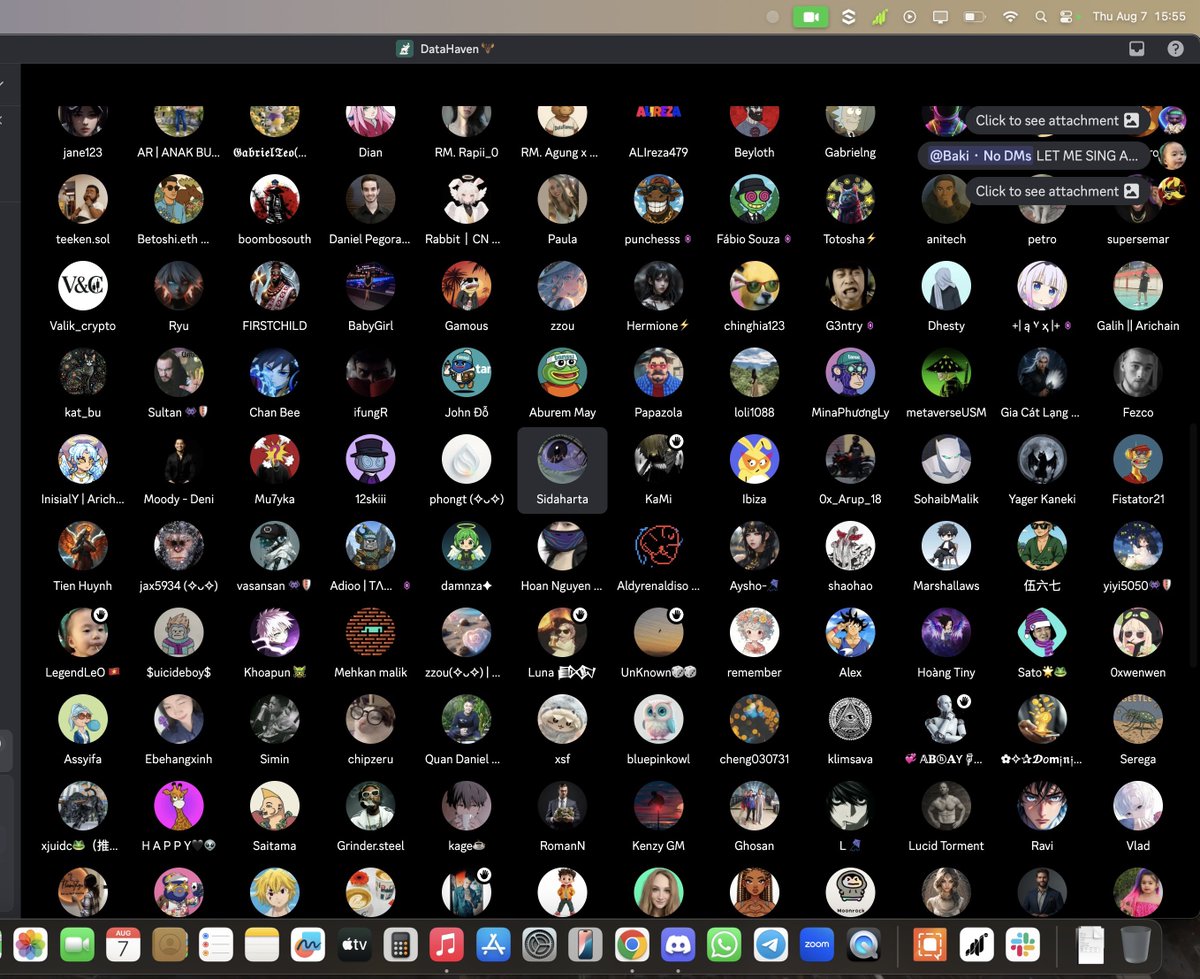1200x979 pixels.
Task: Open the clock menu showing Thu Aug 7
Action: pyautogui.click(x=1139, y=16)
